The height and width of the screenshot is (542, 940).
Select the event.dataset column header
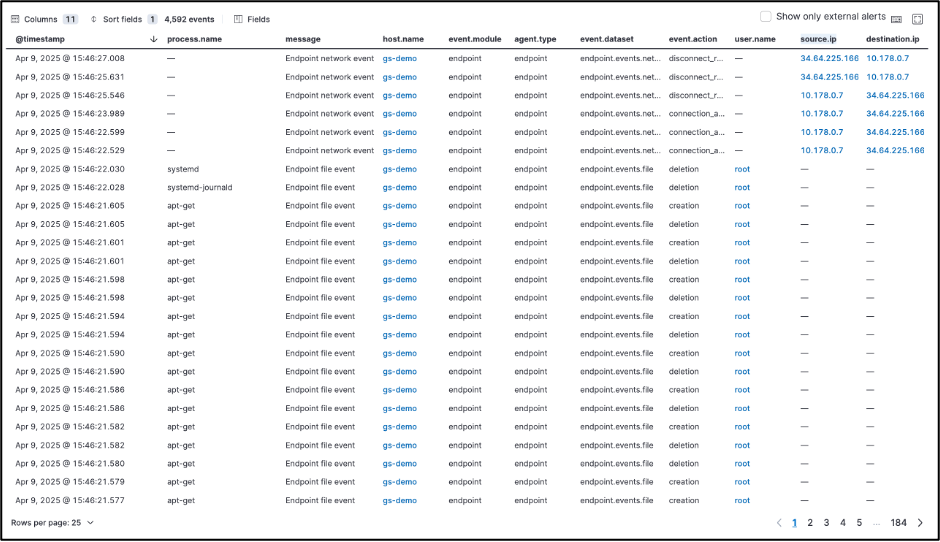tap(607, 39)
